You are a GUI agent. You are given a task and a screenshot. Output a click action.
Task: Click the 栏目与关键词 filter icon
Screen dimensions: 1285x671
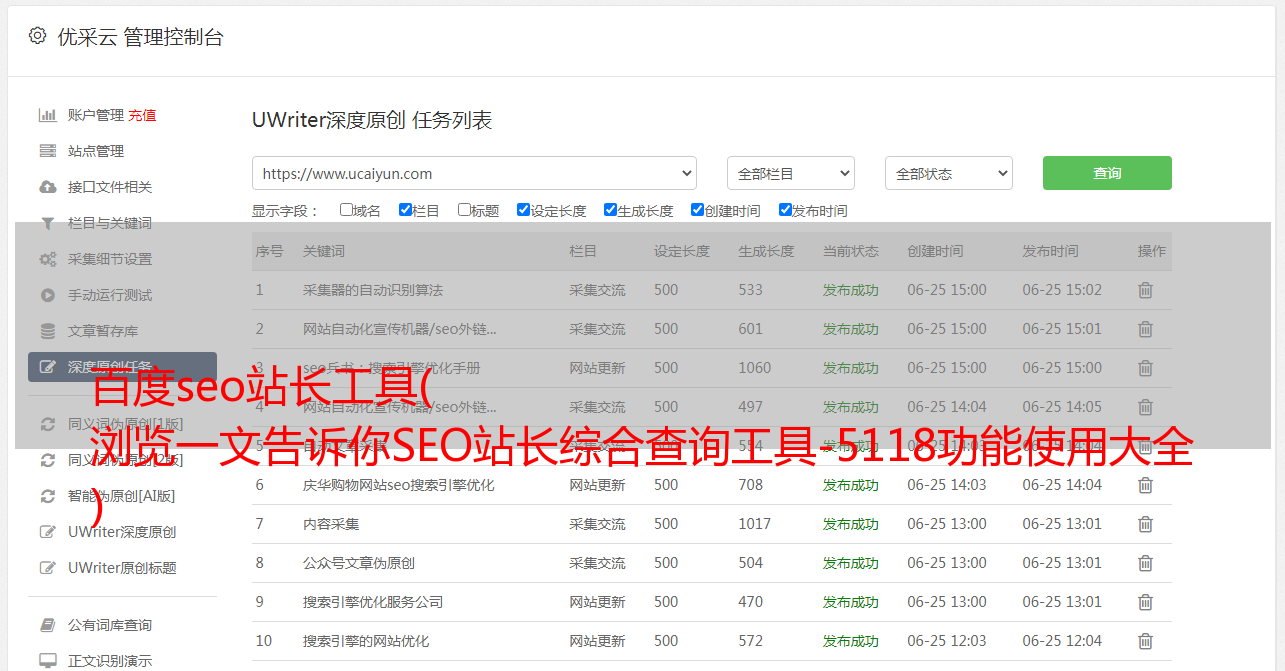[x=47, y=223]
